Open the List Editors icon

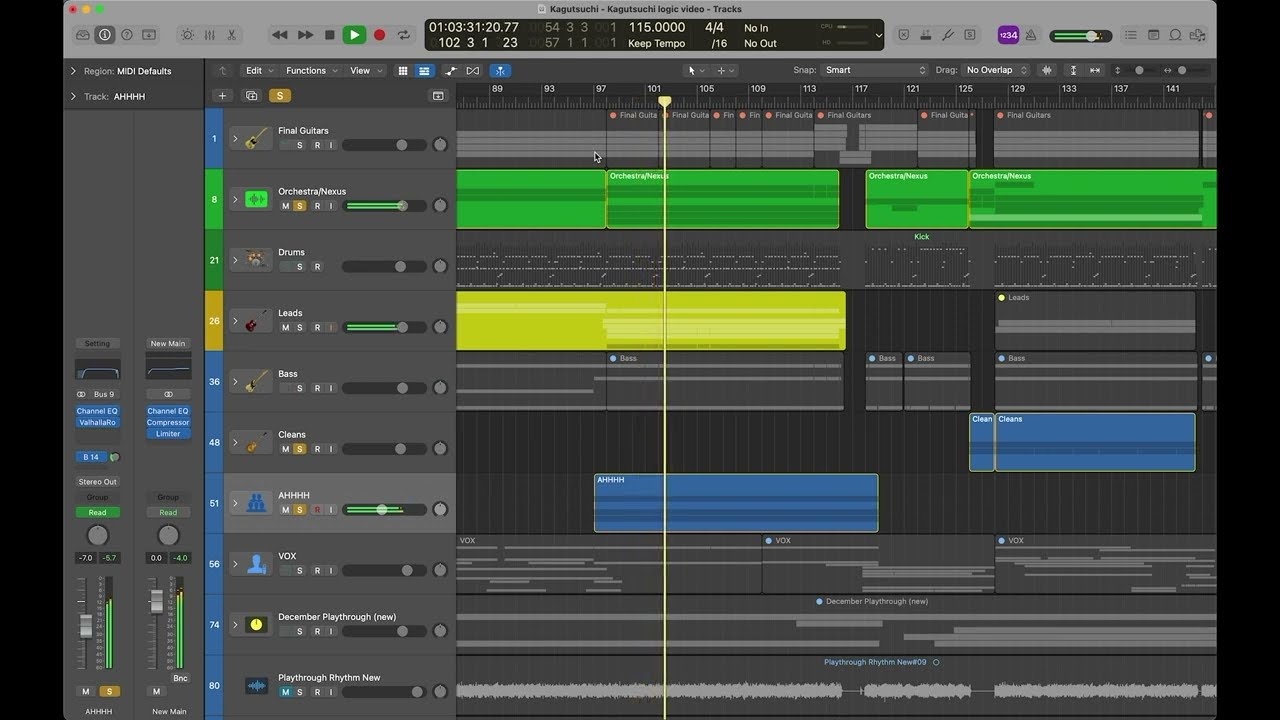tap(1131, 35)
